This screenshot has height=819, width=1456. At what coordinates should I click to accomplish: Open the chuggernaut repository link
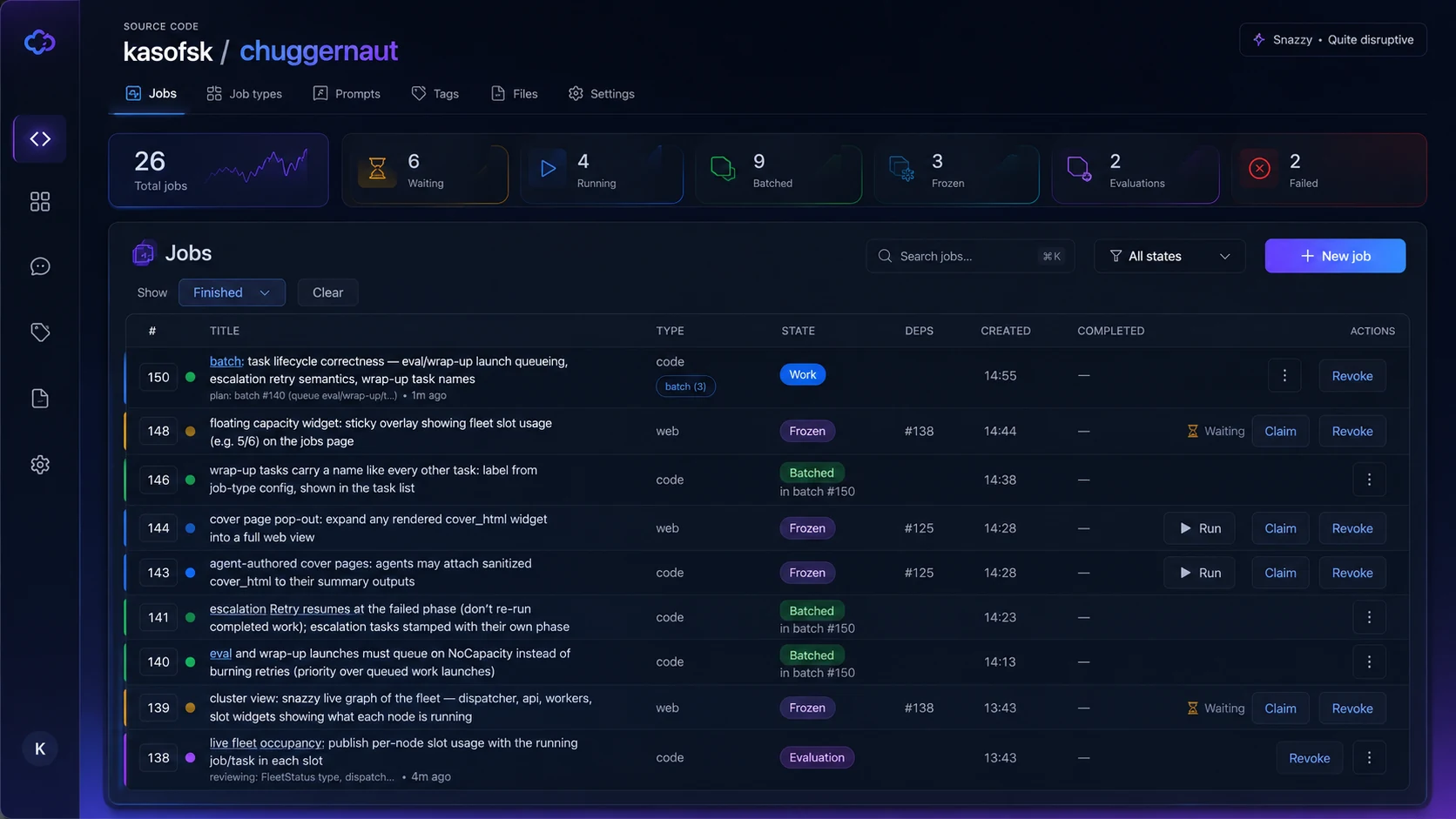click(319, 51)
